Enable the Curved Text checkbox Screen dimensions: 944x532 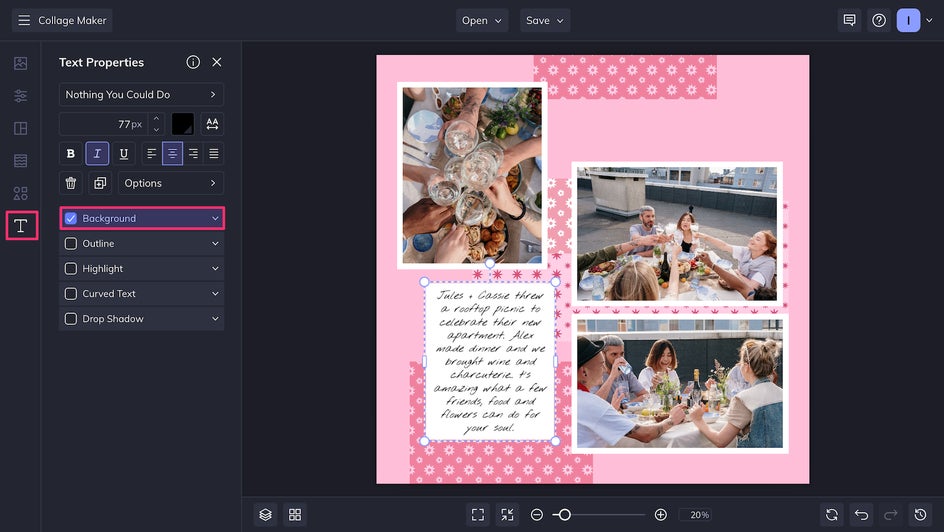coord(71,294)
